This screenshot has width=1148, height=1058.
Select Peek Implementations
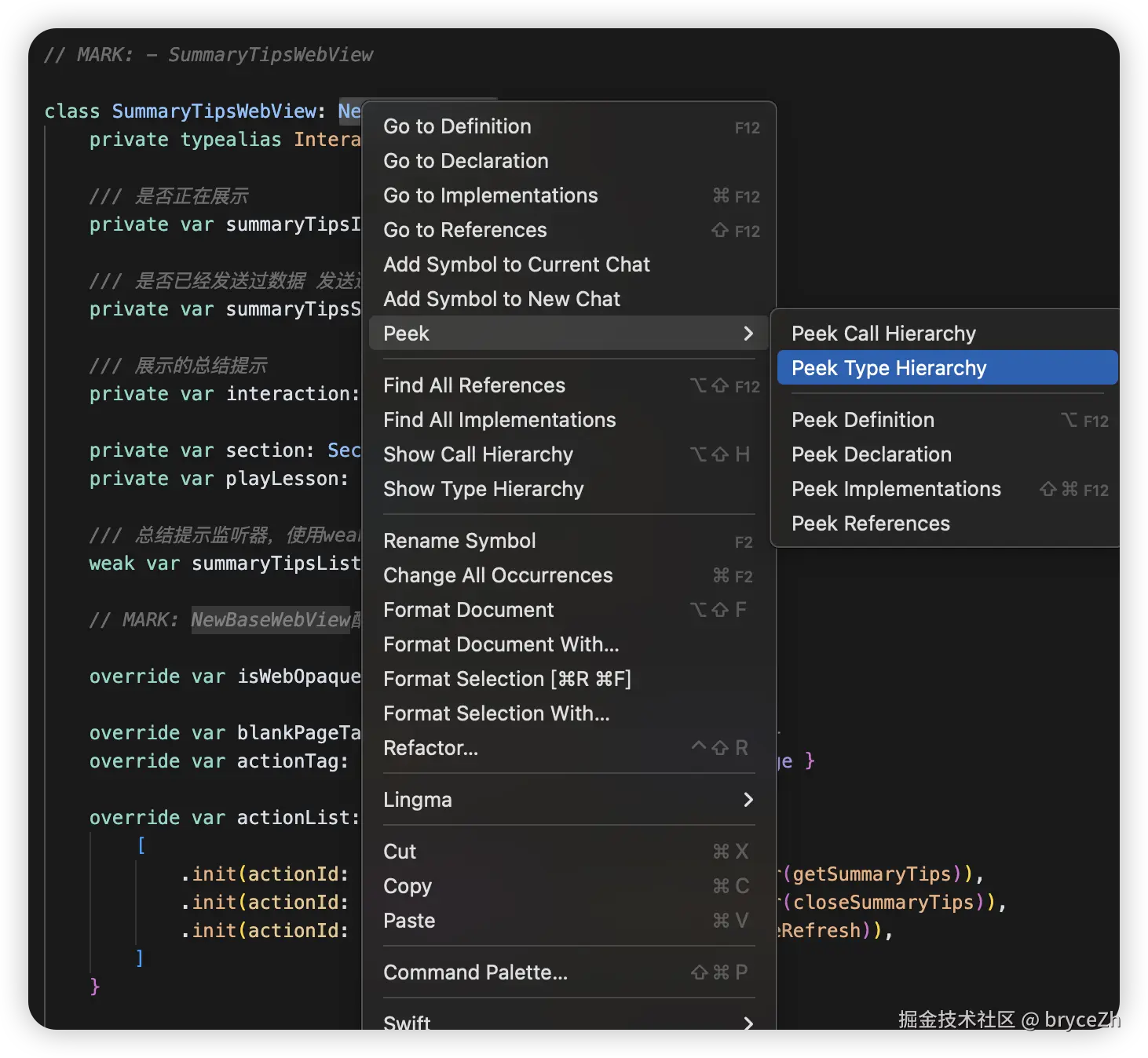895,489
